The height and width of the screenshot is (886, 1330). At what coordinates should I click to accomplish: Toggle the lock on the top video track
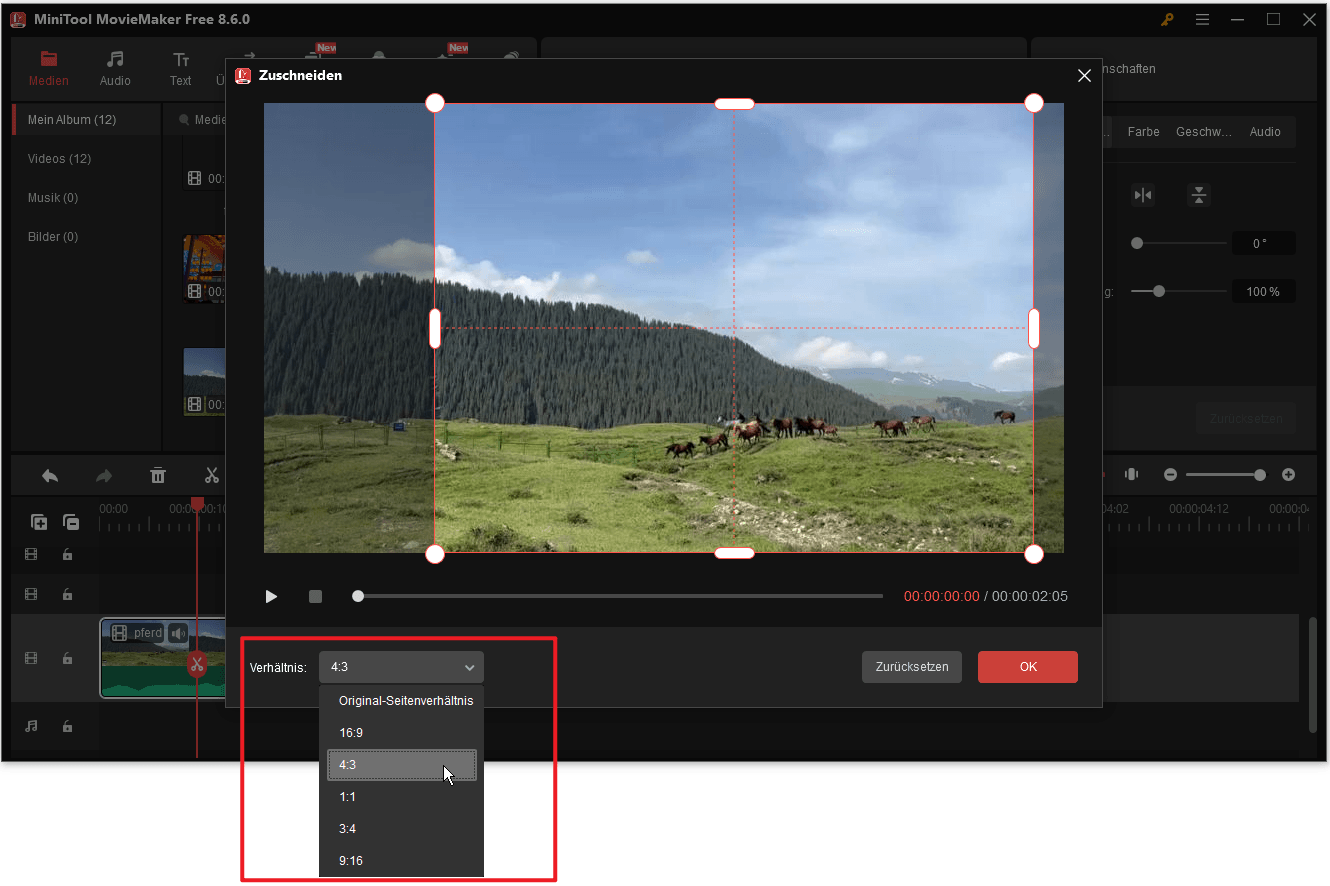[67, 555]
